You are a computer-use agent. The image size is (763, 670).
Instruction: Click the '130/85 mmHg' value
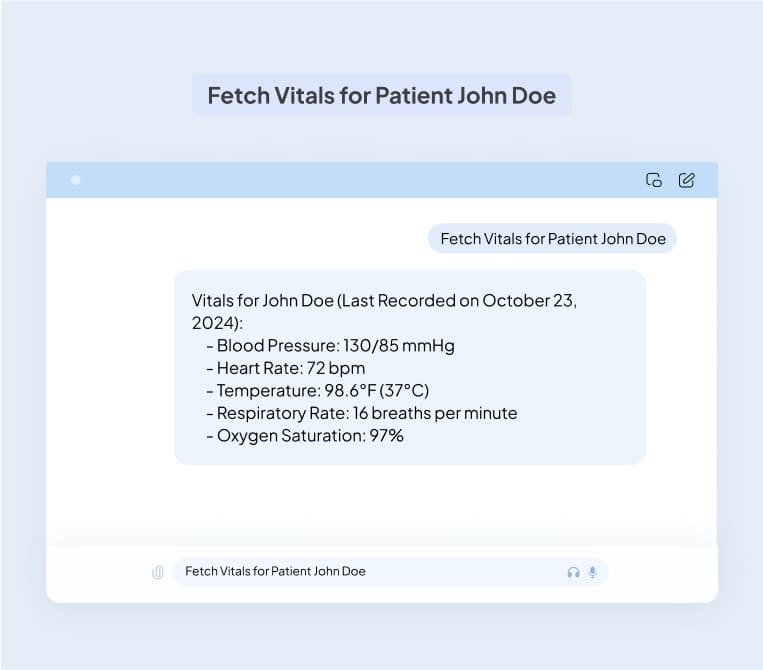[399, 346]
